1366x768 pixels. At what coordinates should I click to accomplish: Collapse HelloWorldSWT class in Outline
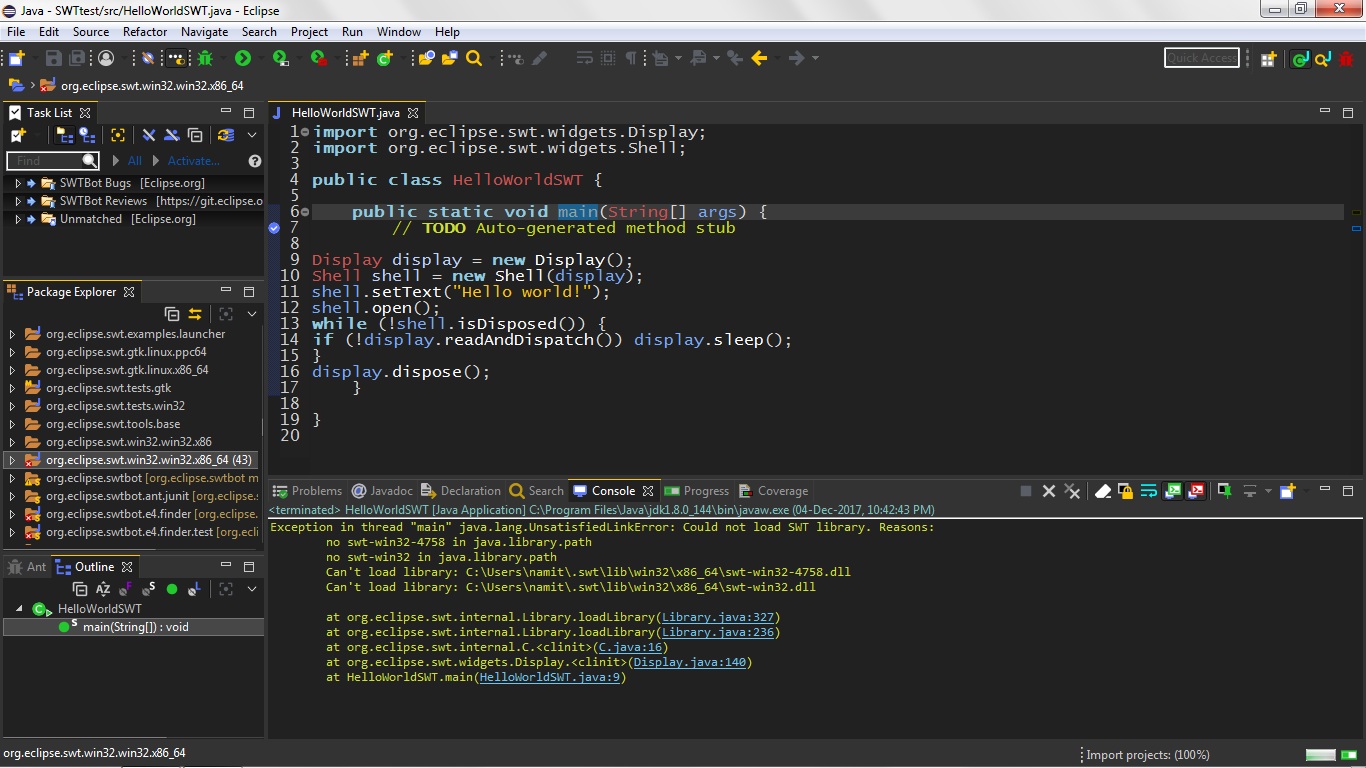pyautogui.click(x=19, y=609)
